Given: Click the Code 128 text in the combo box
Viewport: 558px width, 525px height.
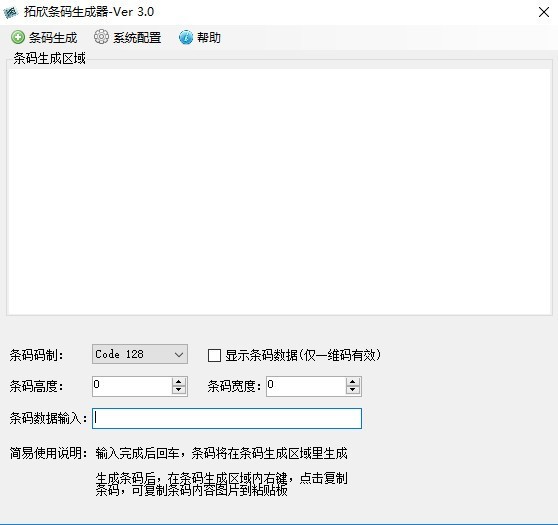Looking at the screenshot, I should click(119, 354).
